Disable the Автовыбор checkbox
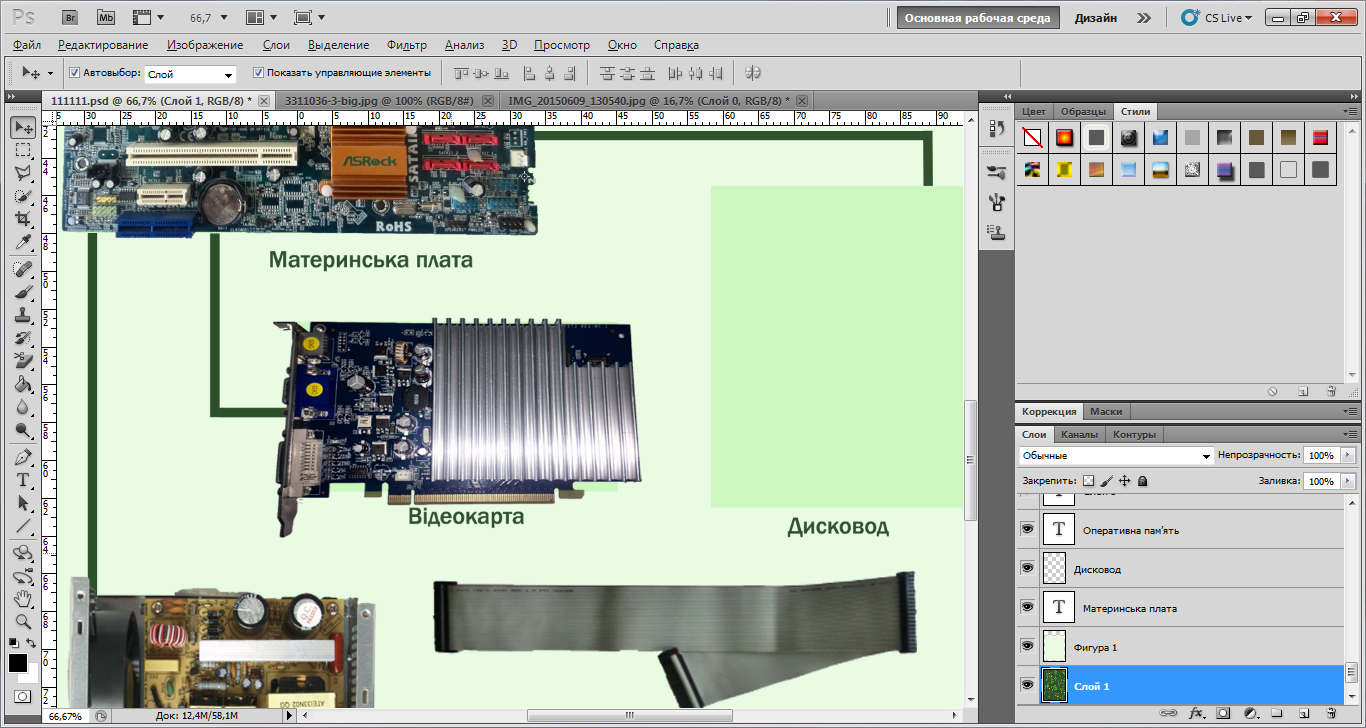Image resolution: width=1366 pixels, height=728 pixels. (74, 73)
